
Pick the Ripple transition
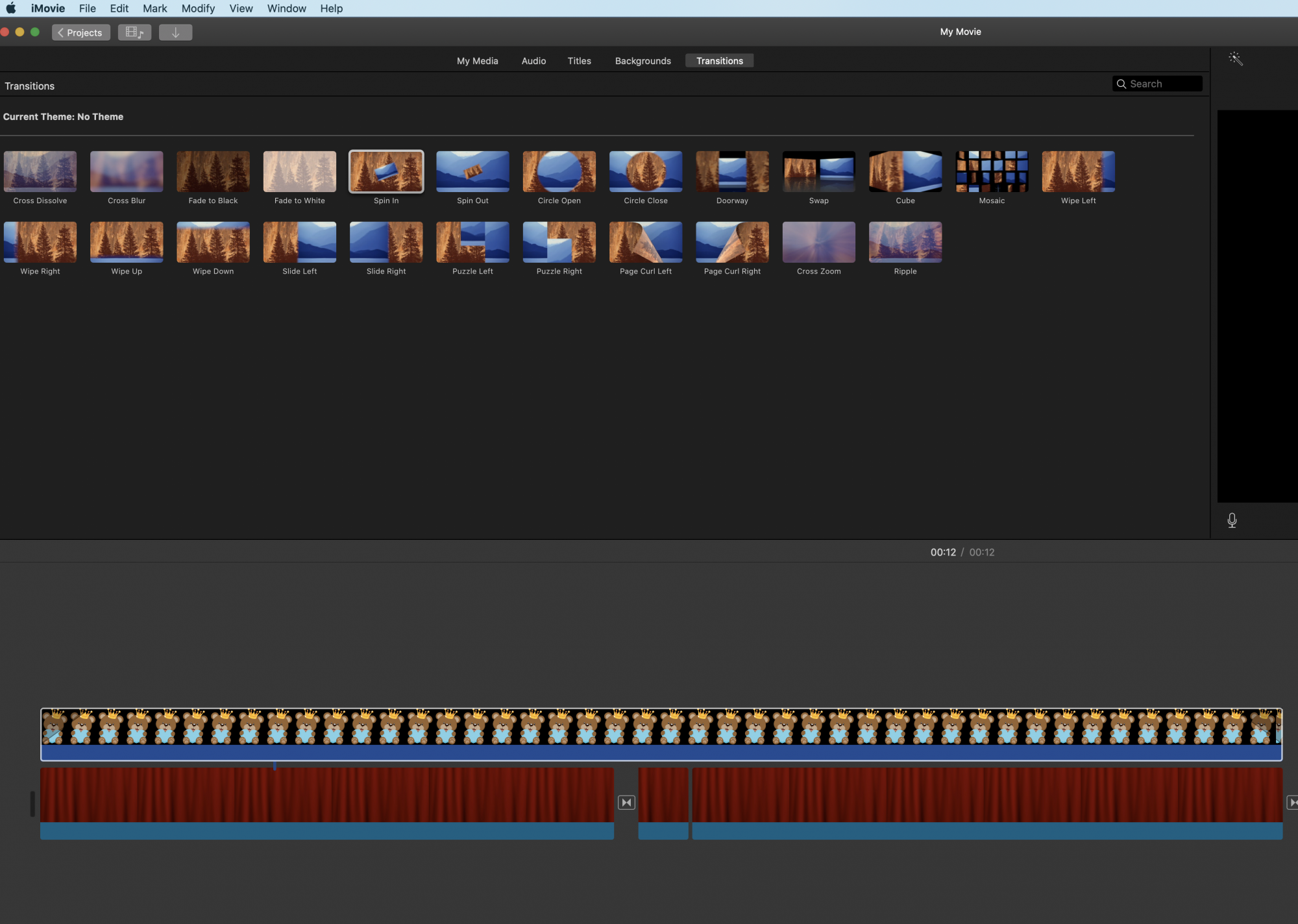coord(905,242)
